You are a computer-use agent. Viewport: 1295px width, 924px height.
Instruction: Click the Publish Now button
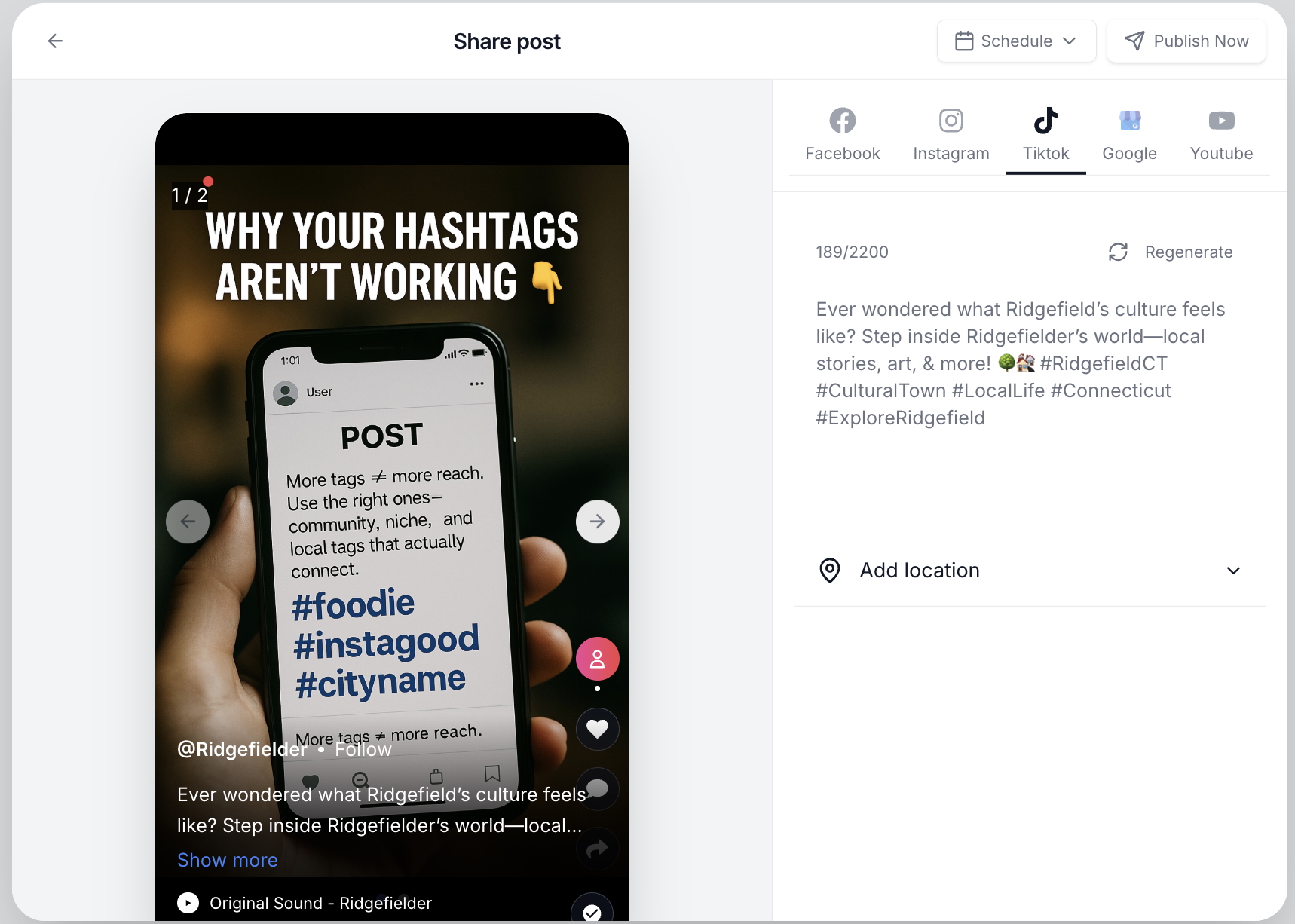coord(1186,41)
